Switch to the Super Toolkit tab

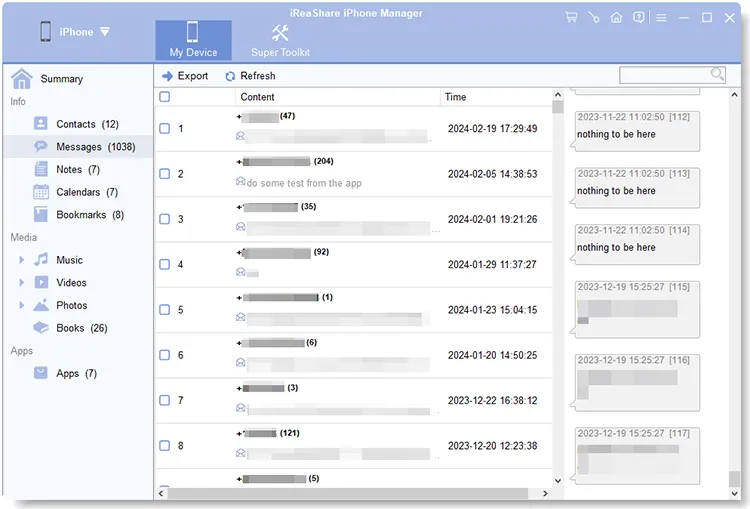[280, 40]
